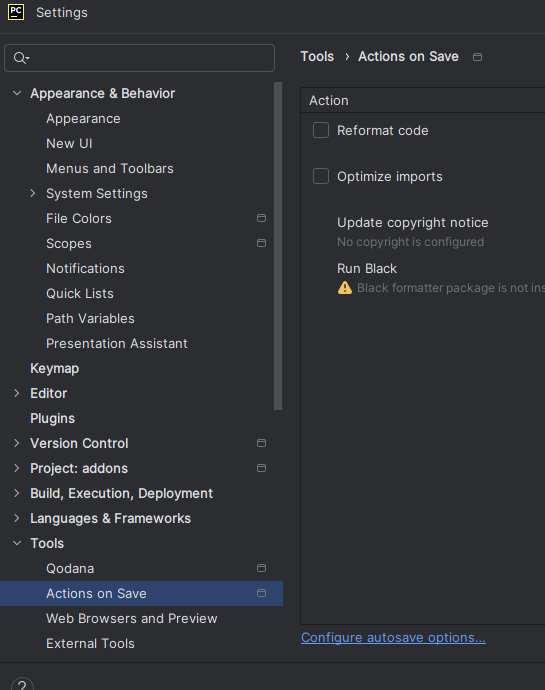Enable the Reformat code checkbox
The image size is (545, 690).
point(321,130)
